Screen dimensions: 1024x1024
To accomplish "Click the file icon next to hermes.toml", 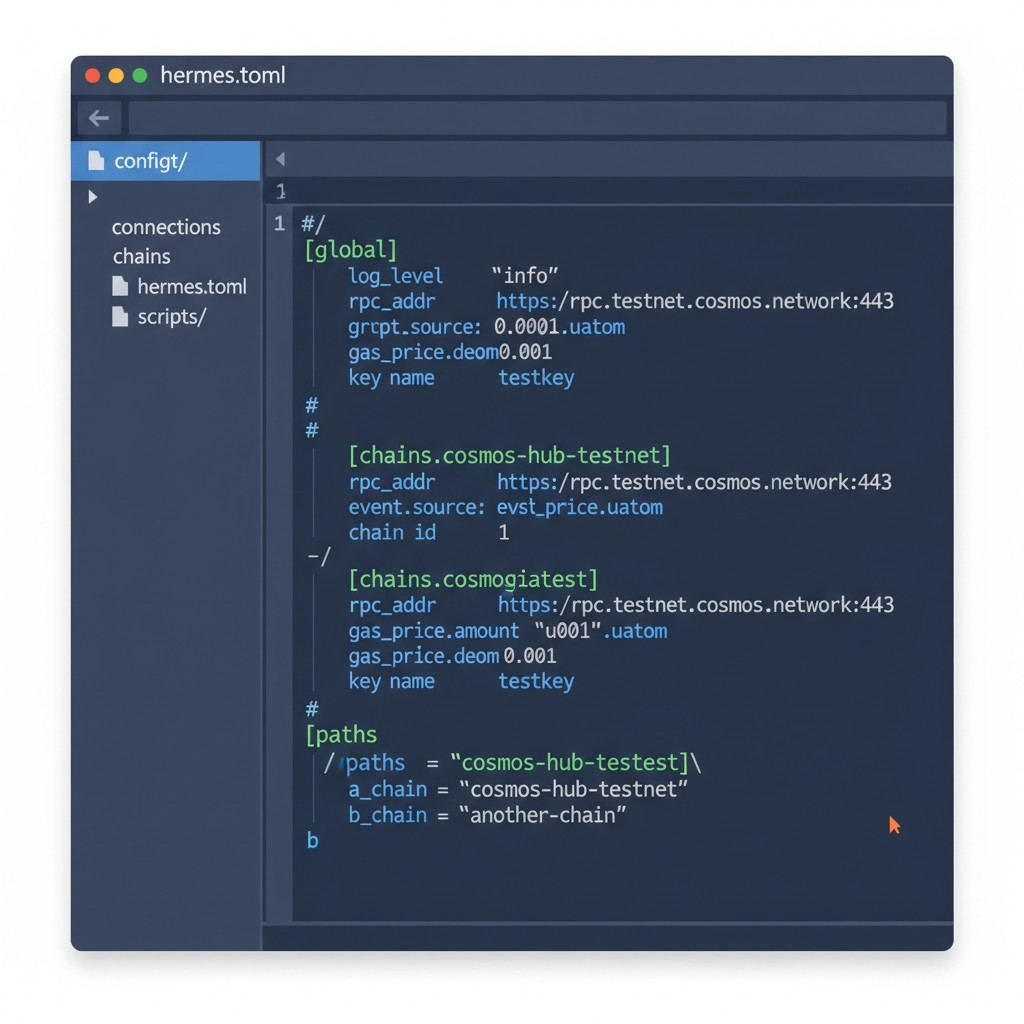I will 118,286.
